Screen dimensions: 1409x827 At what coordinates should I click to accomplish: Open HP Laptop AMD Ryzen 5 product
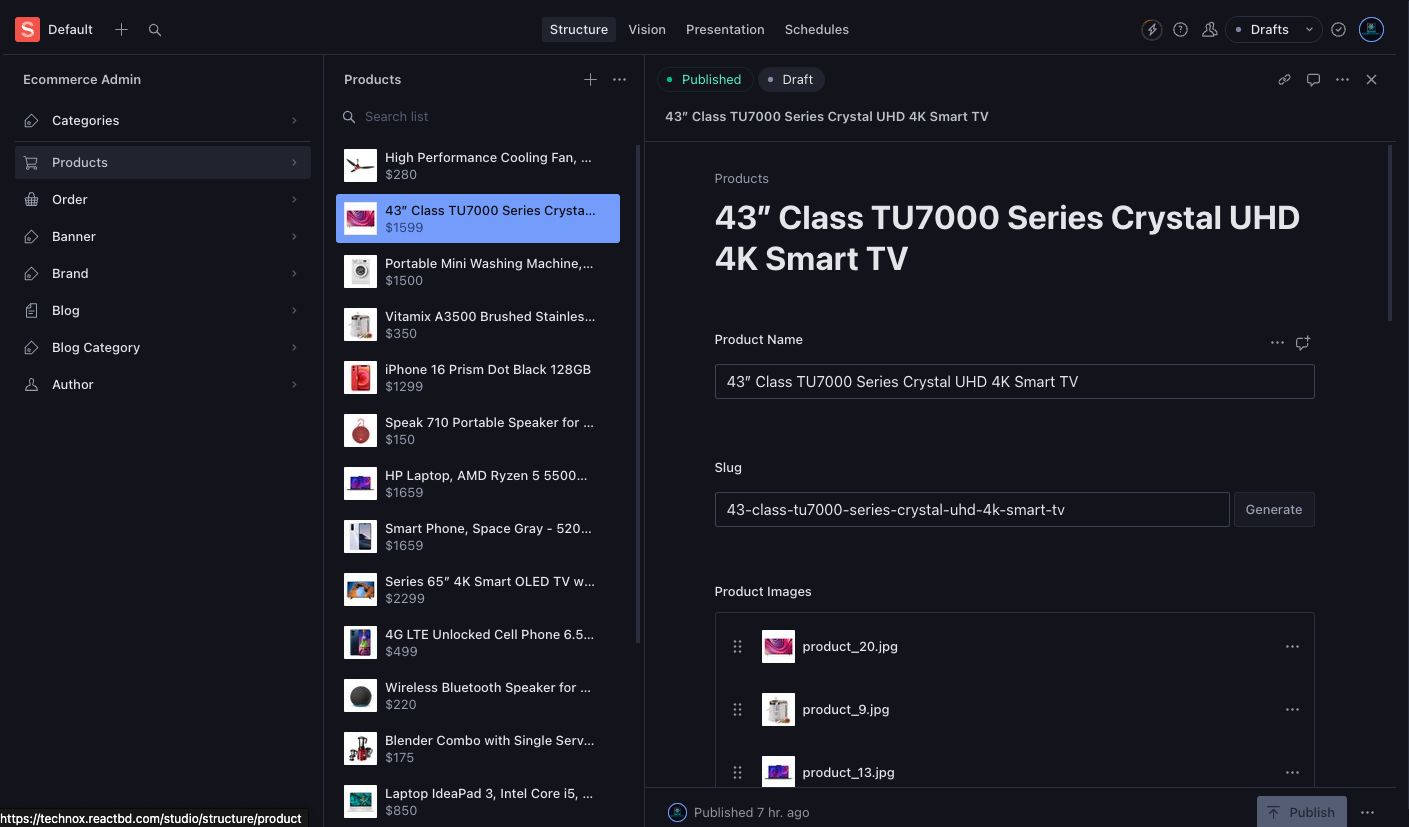(478, 483)
